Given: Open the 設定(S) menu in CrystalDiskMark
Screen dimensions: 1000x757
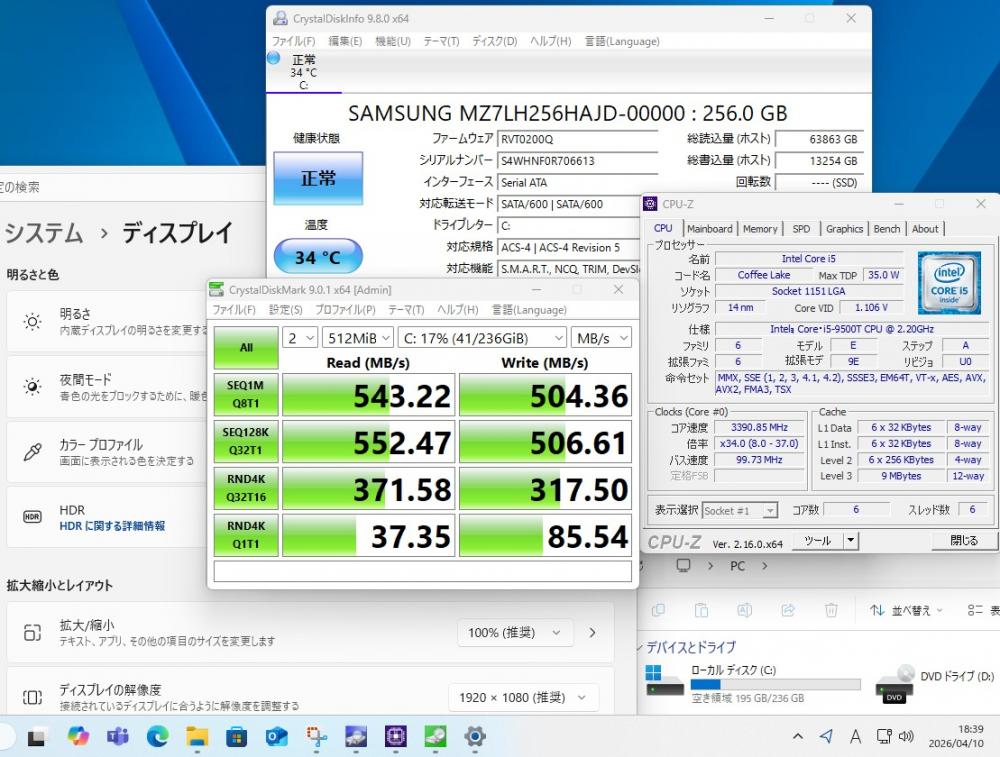Looking at the screenshot, I should [x=285, y=310].
